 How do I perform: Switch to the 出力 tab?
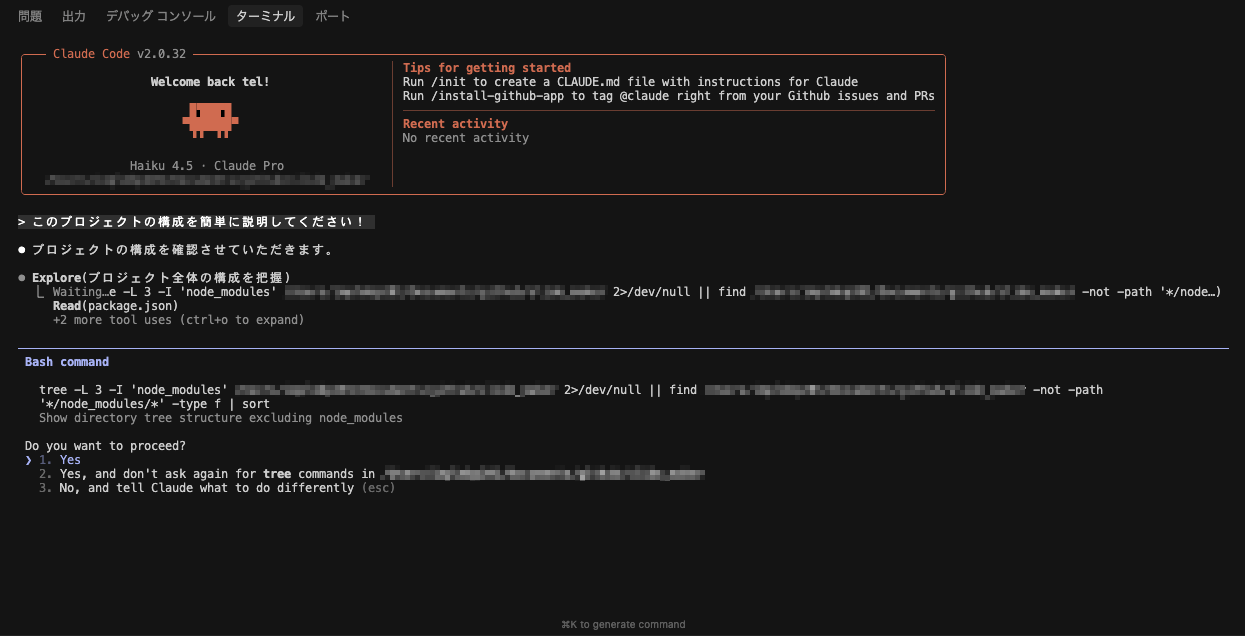[x=74, y=16]
